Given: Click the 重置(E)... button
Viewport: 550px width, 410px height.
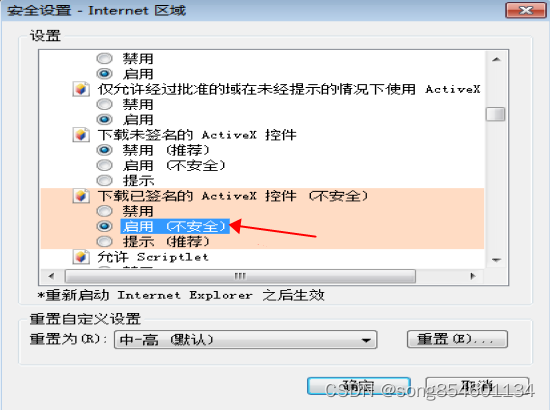Looking at the screenshot, I should pos(457,339).
